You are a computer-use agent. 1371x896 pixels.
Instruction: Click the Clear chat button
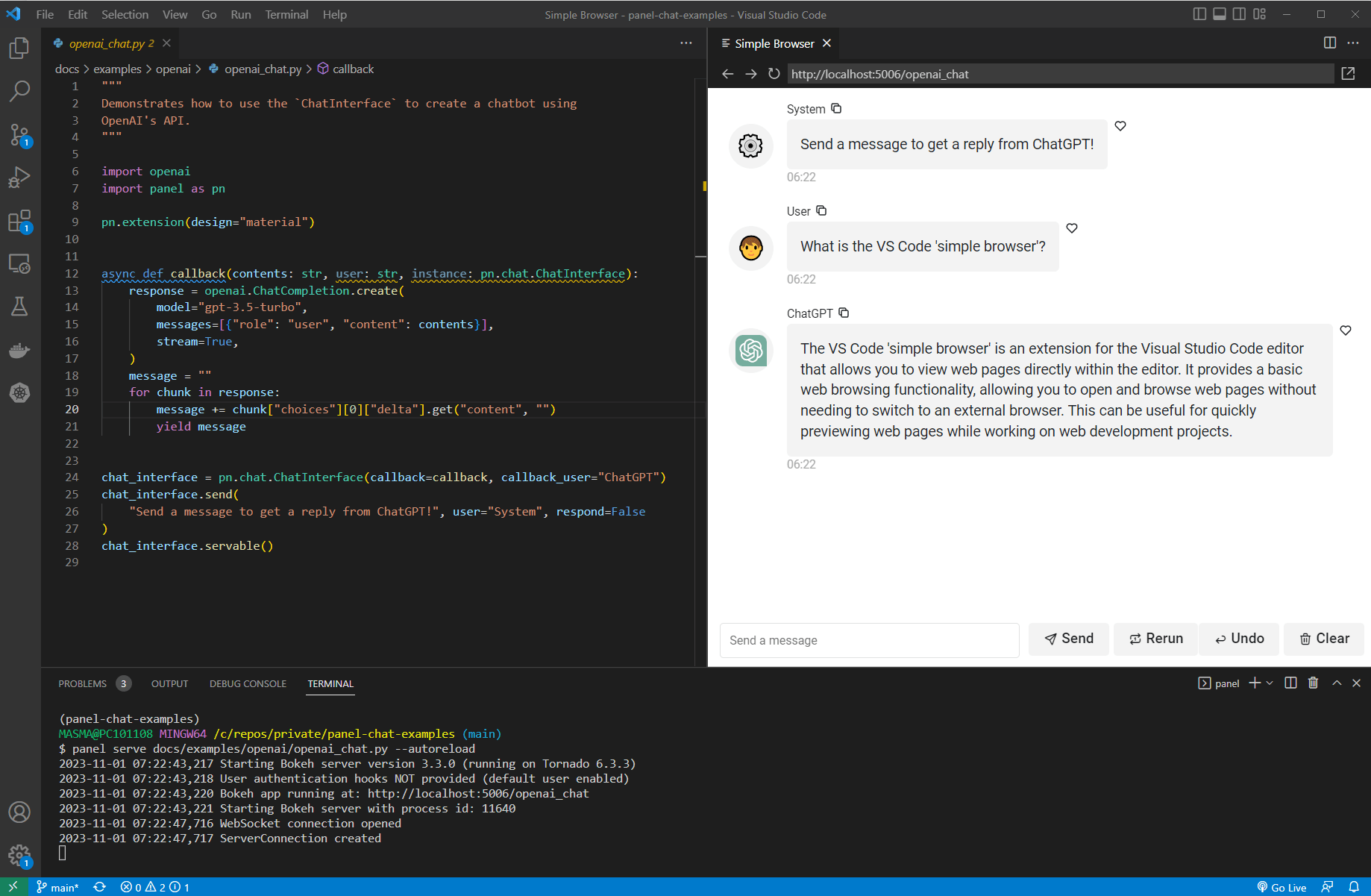1324,639
